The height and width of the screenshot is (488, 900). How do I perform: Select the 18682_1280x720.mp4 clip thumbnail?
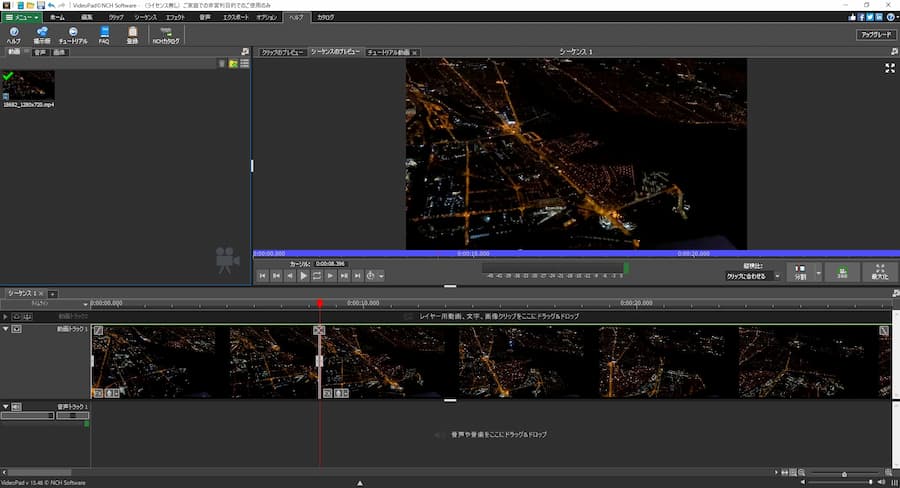pyautogui.click(x=29, y=85)
